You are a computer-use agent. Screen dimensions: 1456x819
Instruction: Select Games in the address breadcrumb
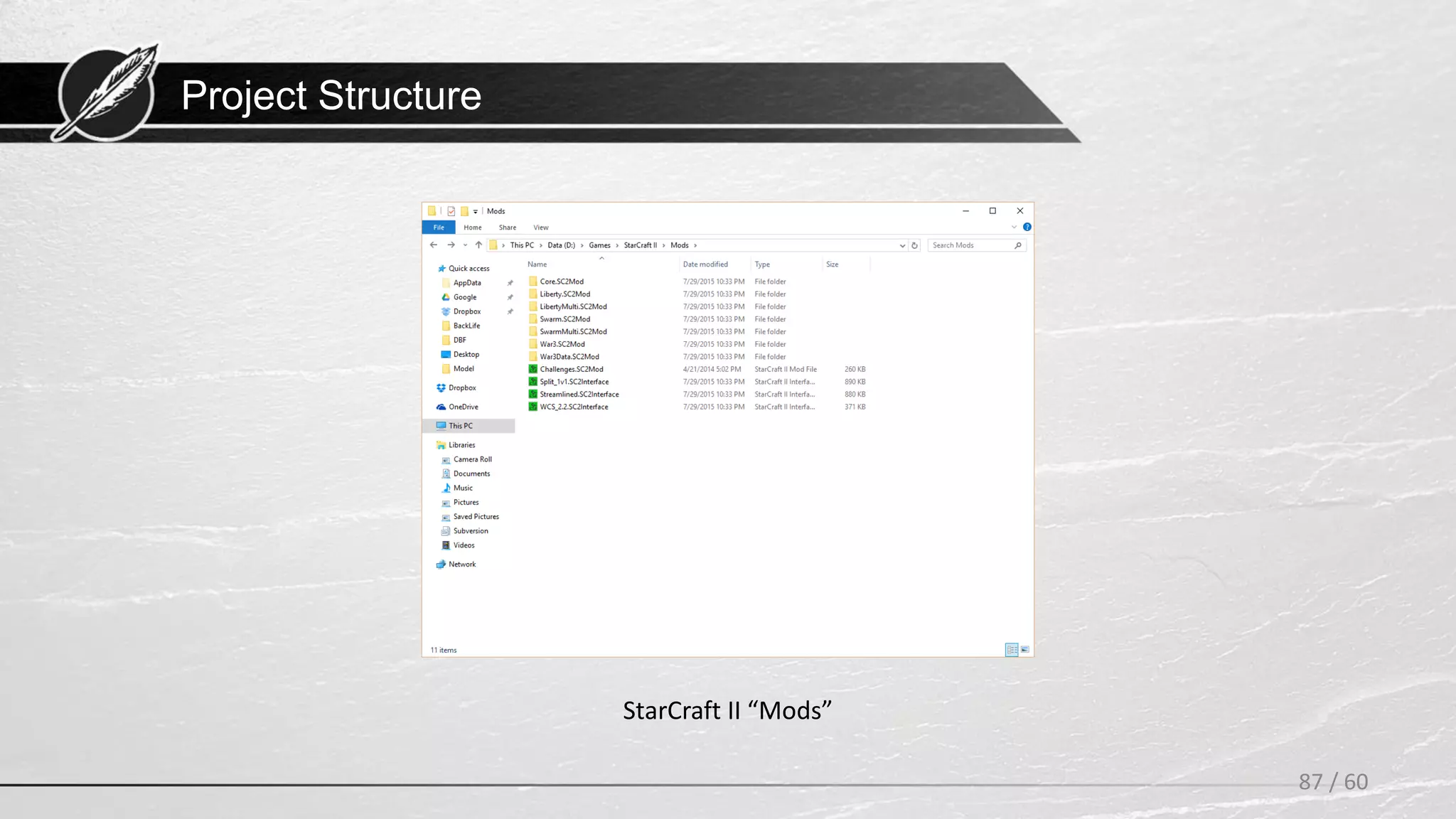pos(599,245)
